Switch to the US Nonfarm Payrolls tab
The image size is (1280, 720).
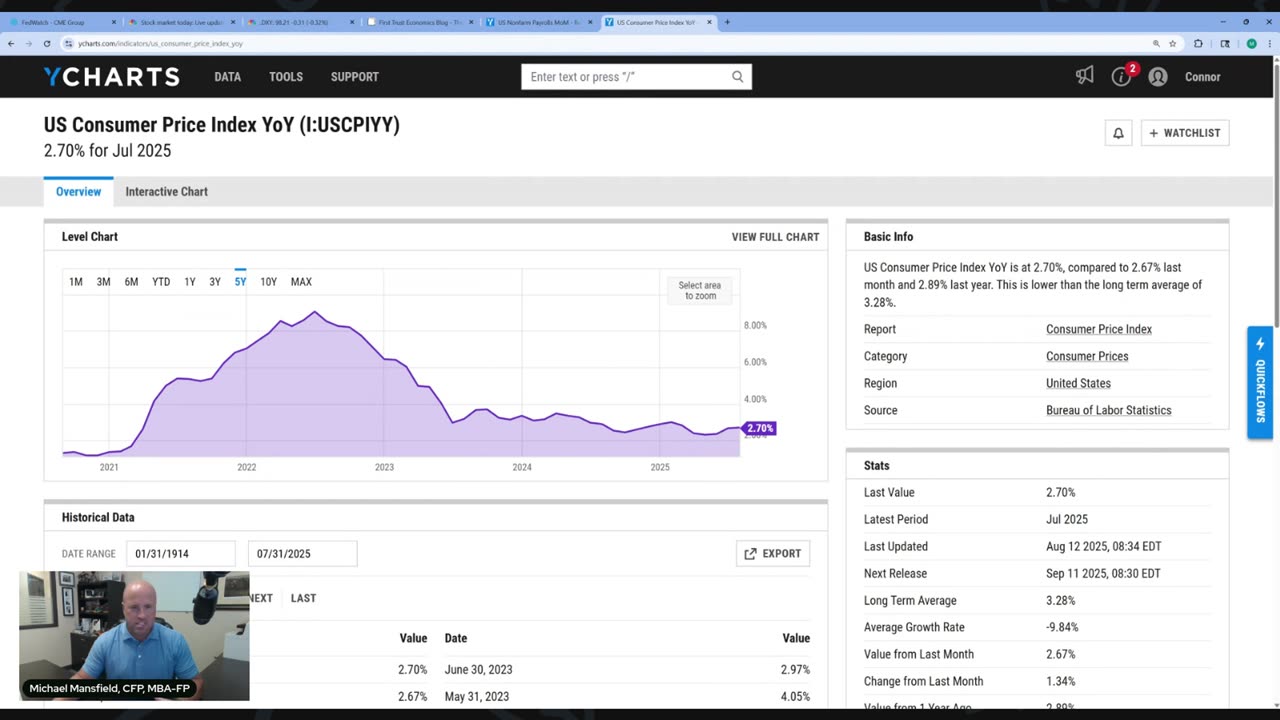538,22
